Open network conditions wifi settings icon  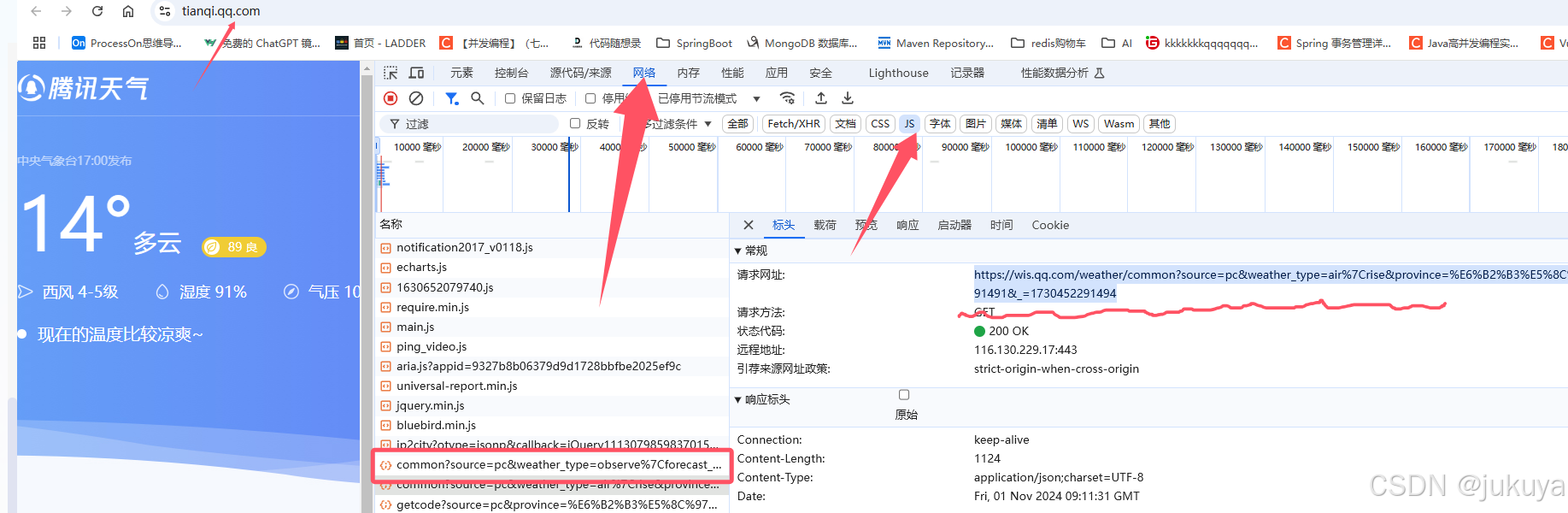787,98
